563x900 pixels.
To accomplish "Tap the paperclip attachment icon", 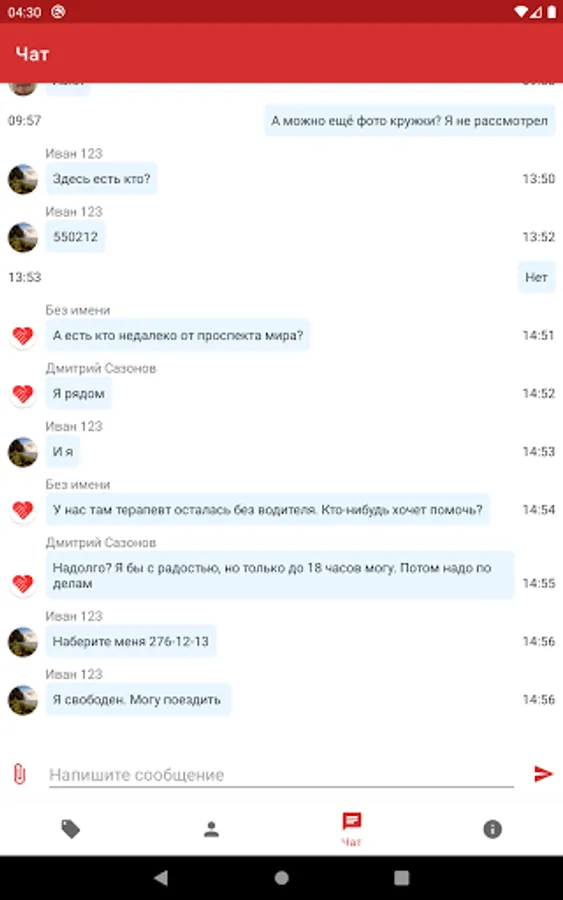I will pos(20,774).
